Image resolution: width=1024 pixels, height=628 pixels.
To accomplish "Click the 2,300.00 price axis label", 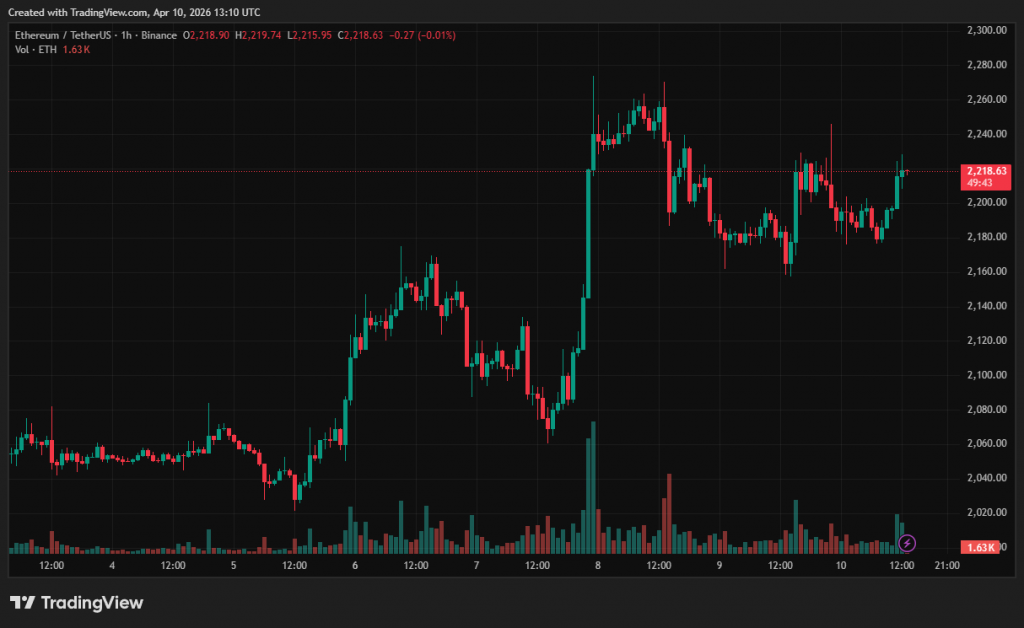I will click(x=986, y=31).
